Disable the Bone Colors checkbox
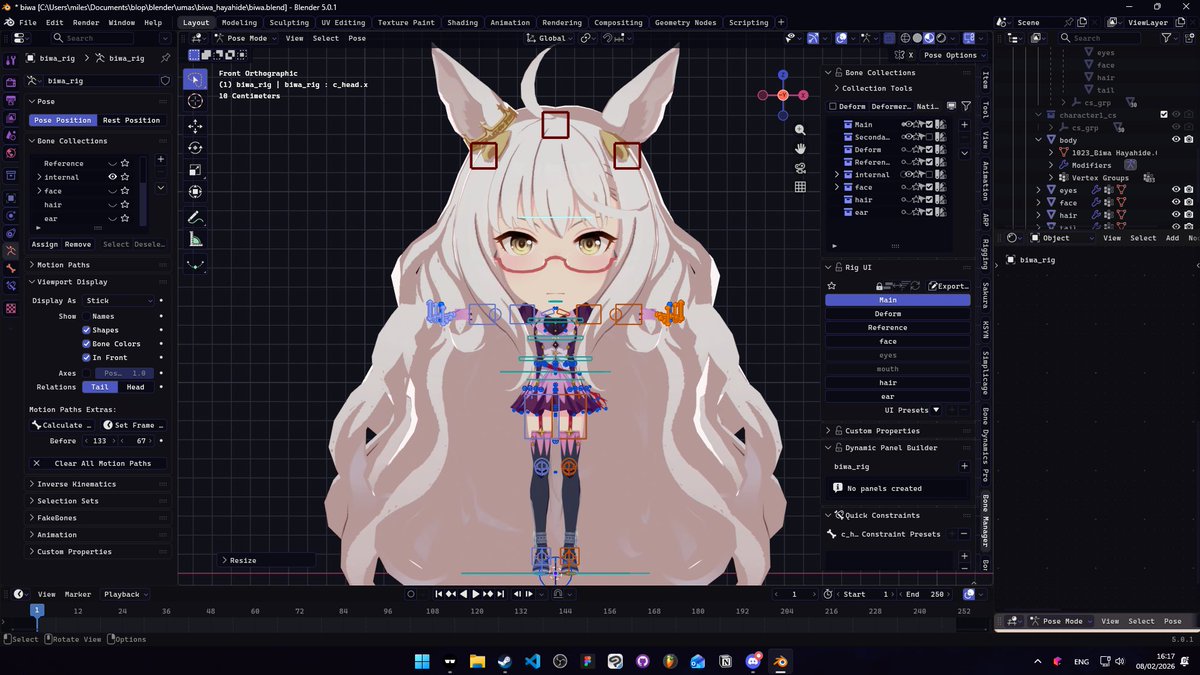The height and width of the screenshot is (675, 1200). tap(87, 344)
